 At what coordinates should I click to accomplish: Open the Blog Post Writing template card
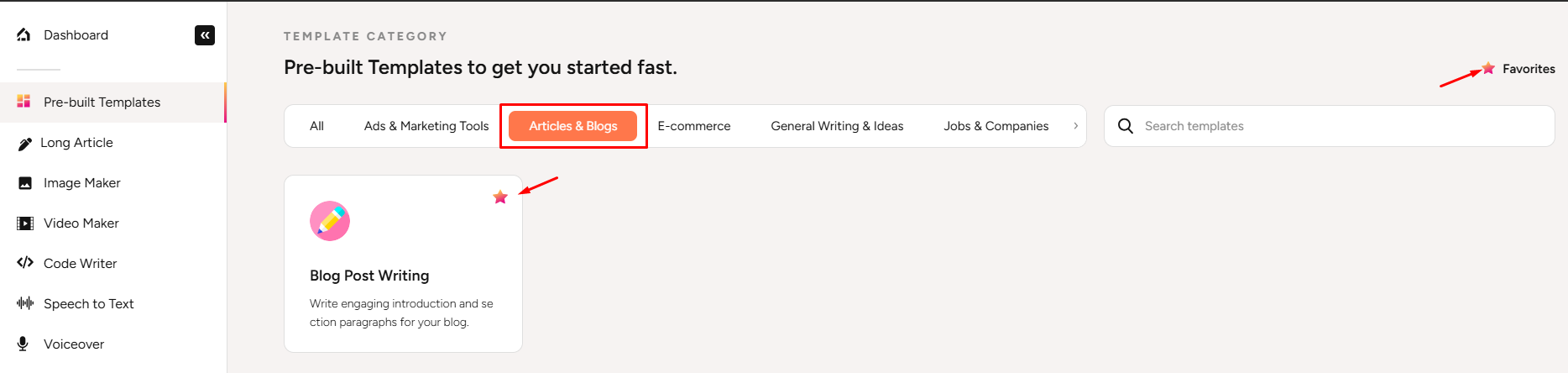point(403,276)
